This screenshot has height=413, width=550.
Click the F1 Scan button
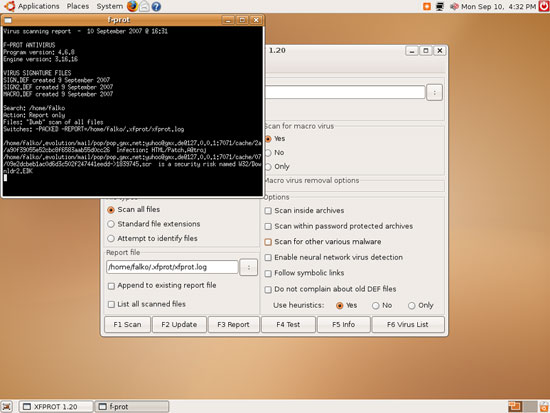click(x=127, y=325)
